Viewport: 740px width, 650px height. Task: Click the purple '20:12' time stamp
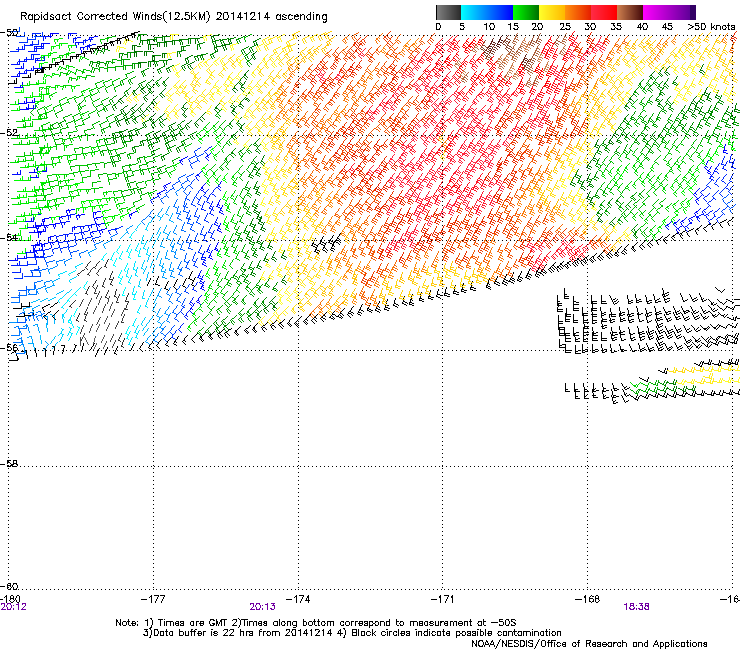point(14,607)
